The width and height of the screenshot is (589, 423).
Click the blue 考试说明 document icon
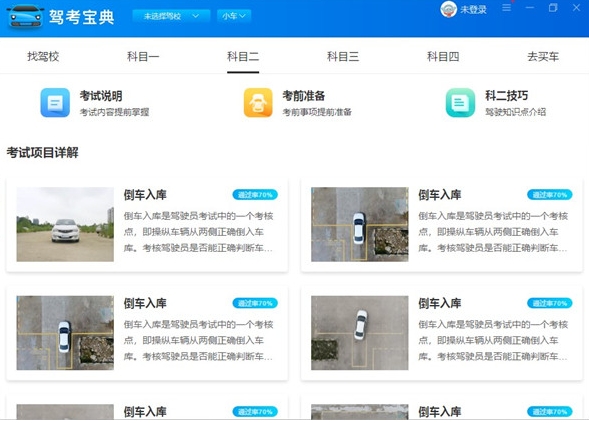(x=55, y=103)
